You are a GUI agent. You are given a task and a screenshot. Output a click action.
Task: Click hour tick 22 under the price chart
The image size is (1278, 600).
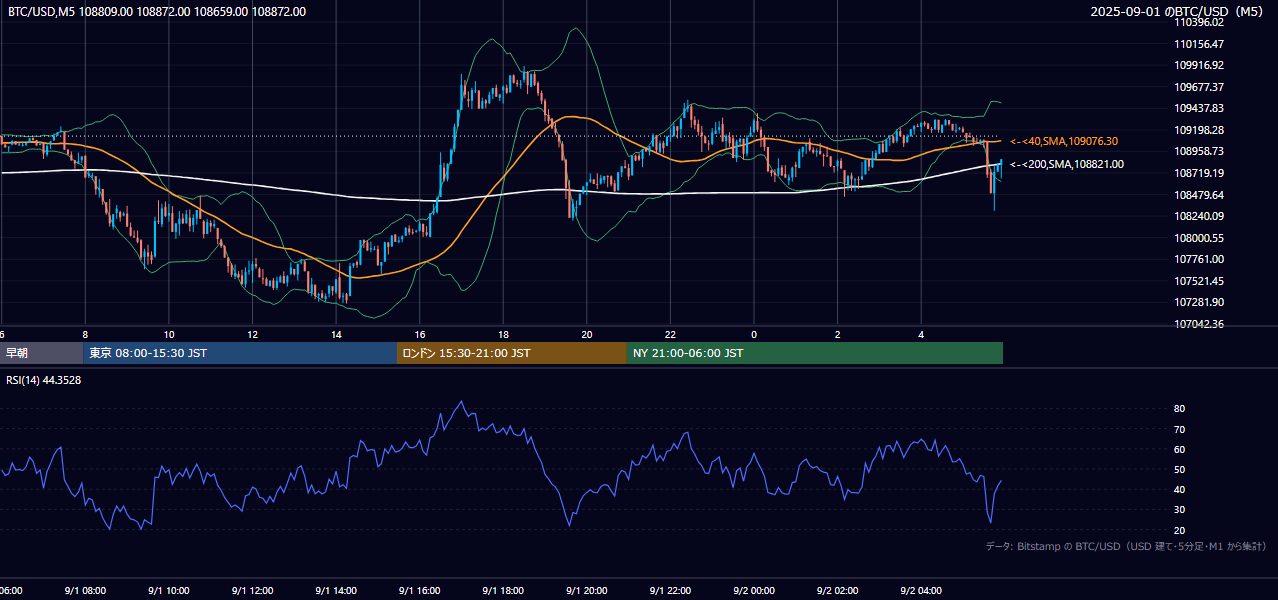click(670, 334)
